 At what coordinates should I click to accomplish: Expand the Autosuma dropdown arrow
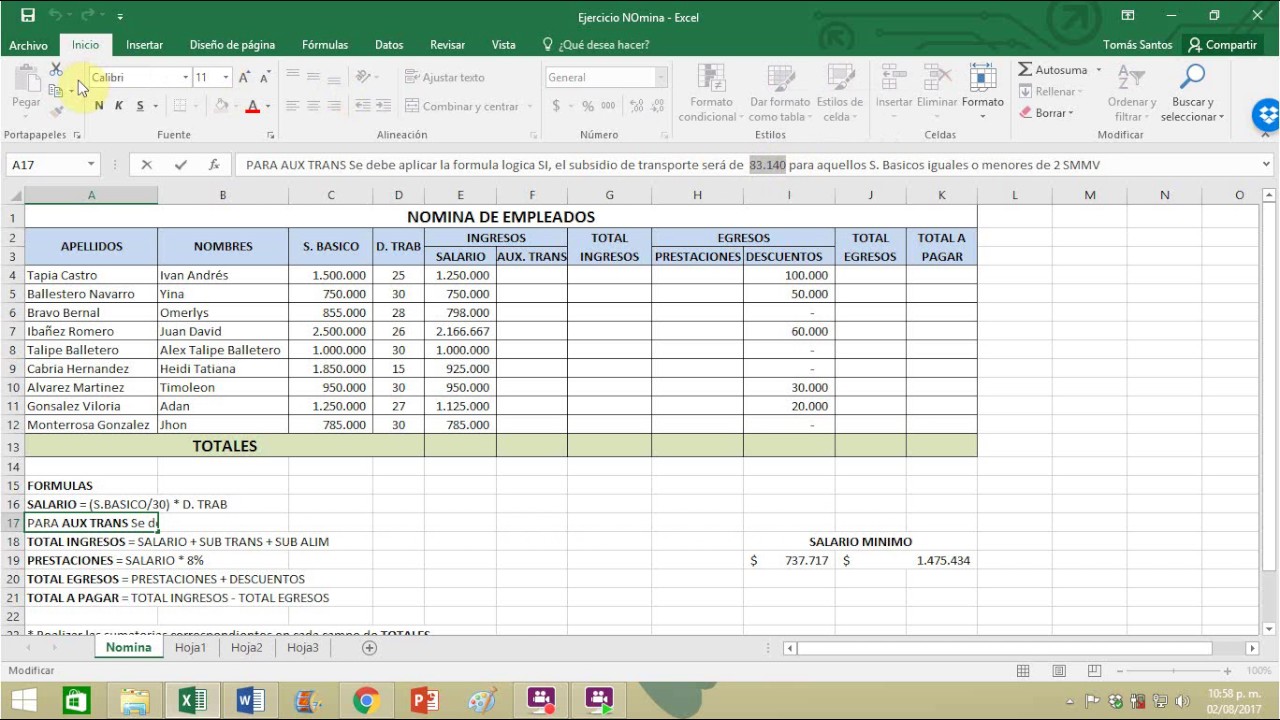tap(1098, 70)
